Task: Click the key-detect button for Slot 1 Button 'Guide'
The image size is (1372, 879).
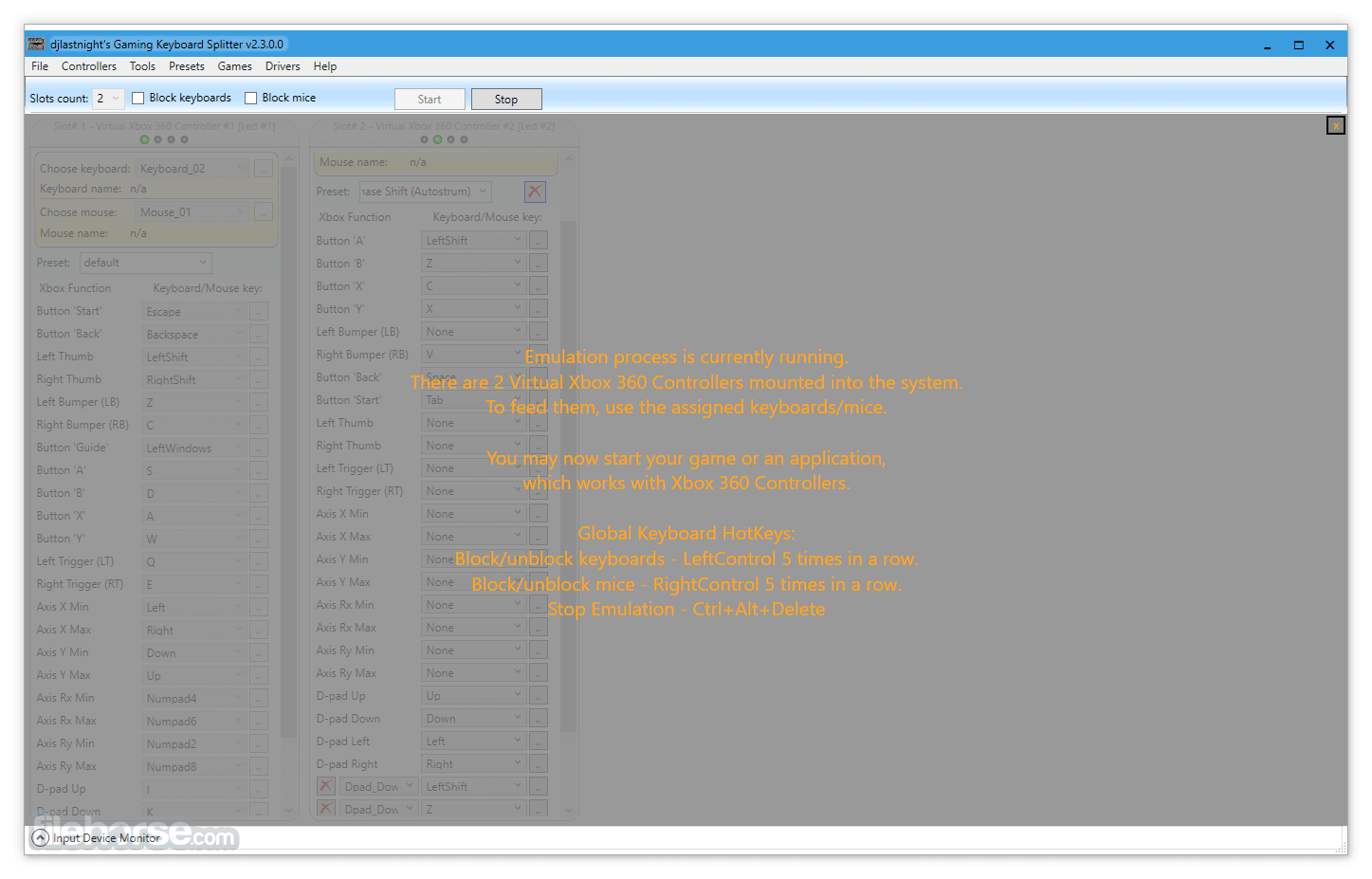Action: (259, 449)
